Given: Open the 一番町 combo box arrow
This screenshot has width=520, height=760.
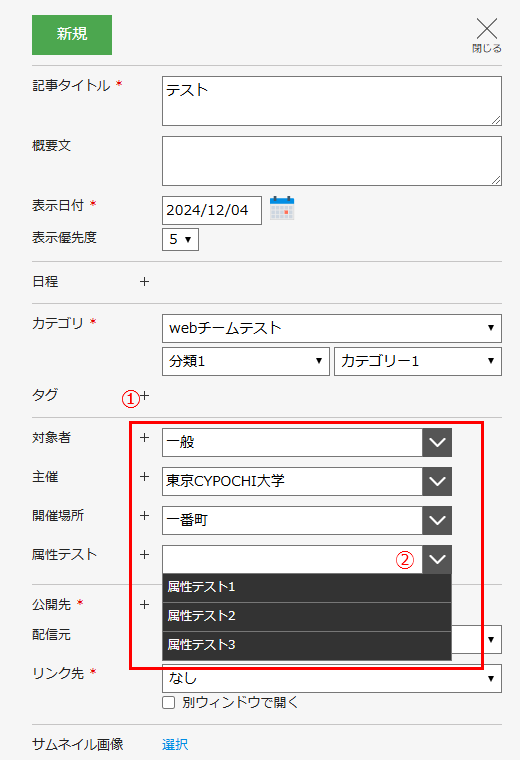Looking at the screenshot, I should point(437,521).
